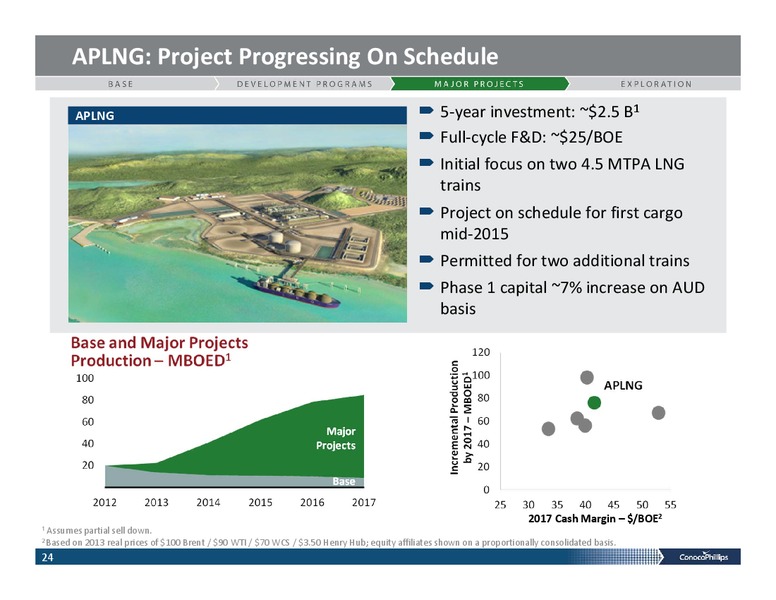Screen dimensions: 776x600
Task: Click 'Permitted for two additional trains' bullet
Action: click(565, 260)
